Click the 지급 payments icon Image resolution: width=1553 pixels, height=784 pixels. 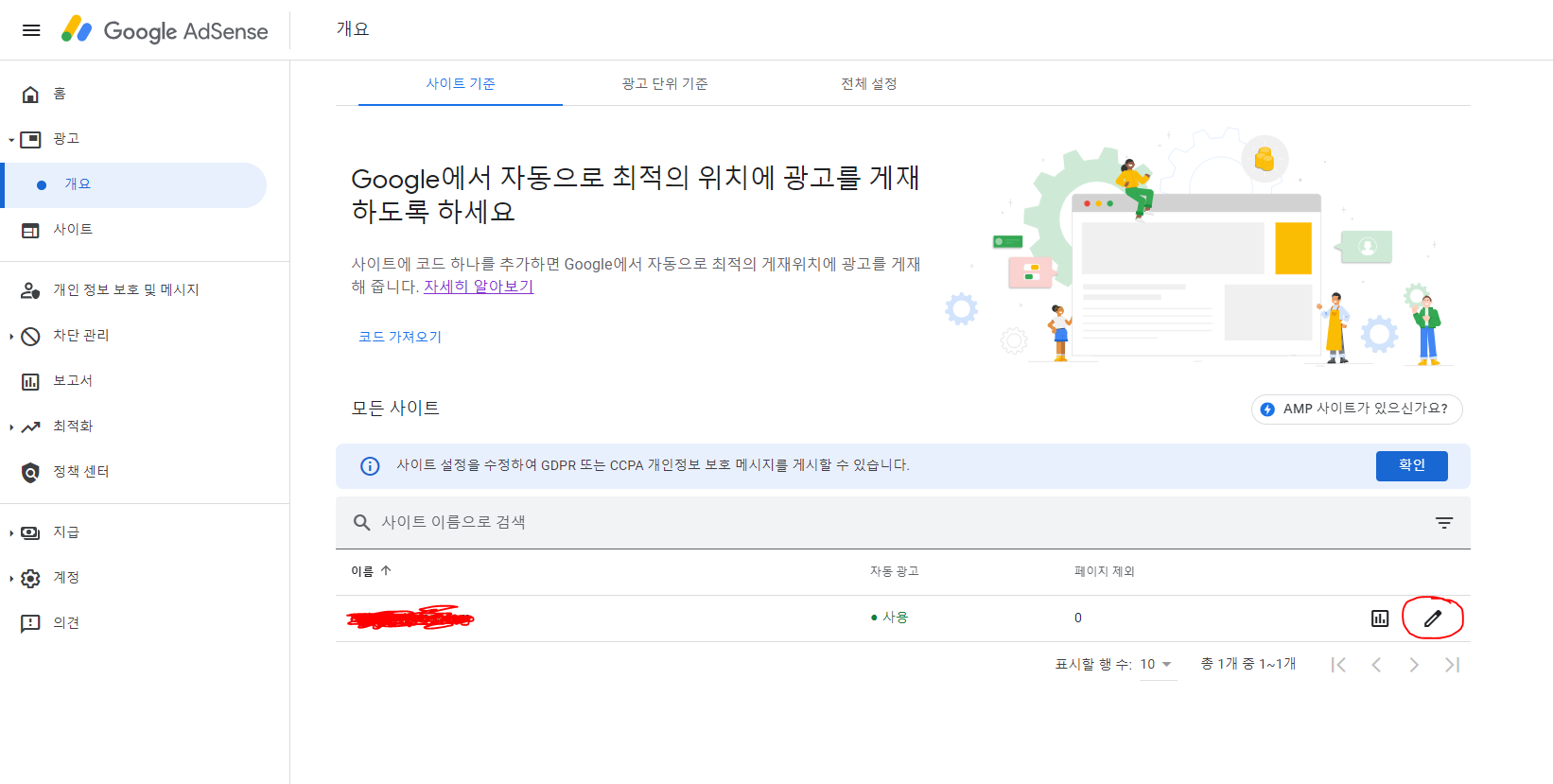pos(30,532)
